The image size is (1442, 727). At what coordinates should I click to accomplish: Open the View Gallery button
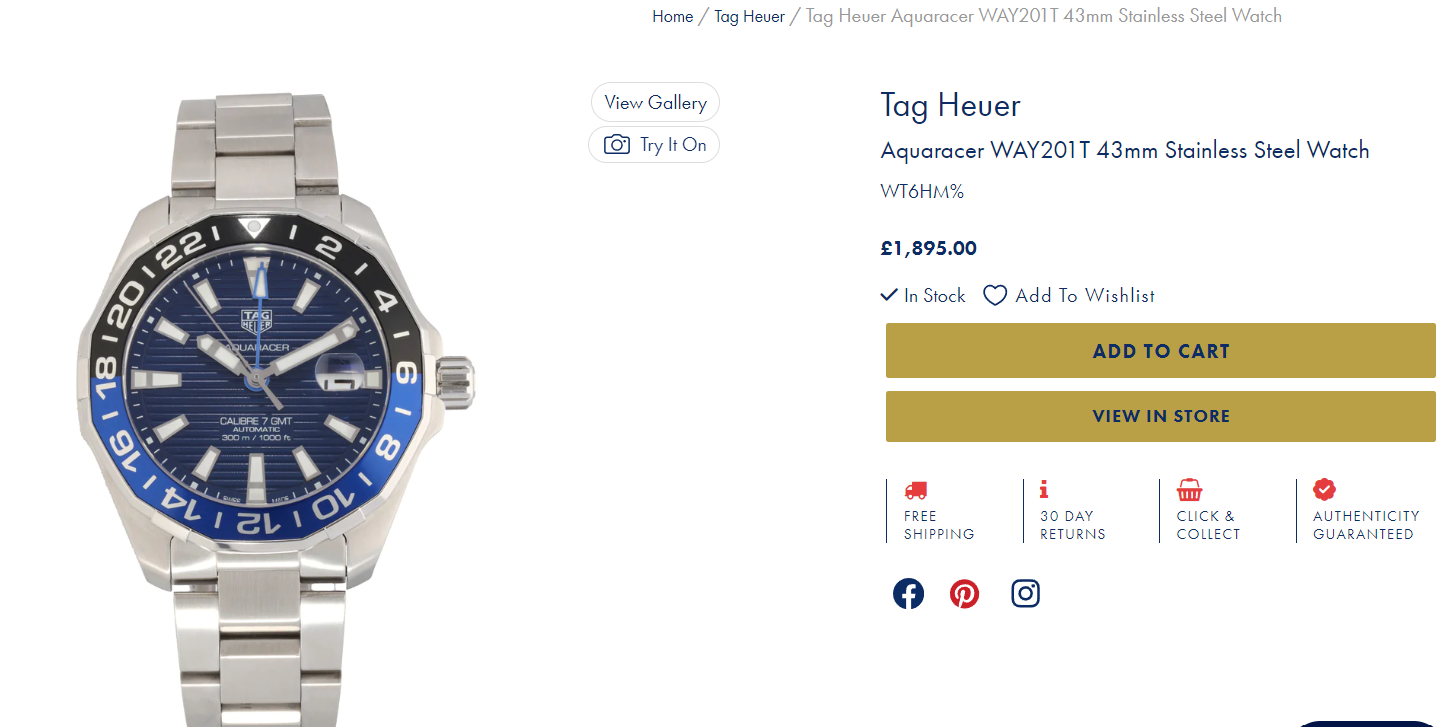coord(655,103)
